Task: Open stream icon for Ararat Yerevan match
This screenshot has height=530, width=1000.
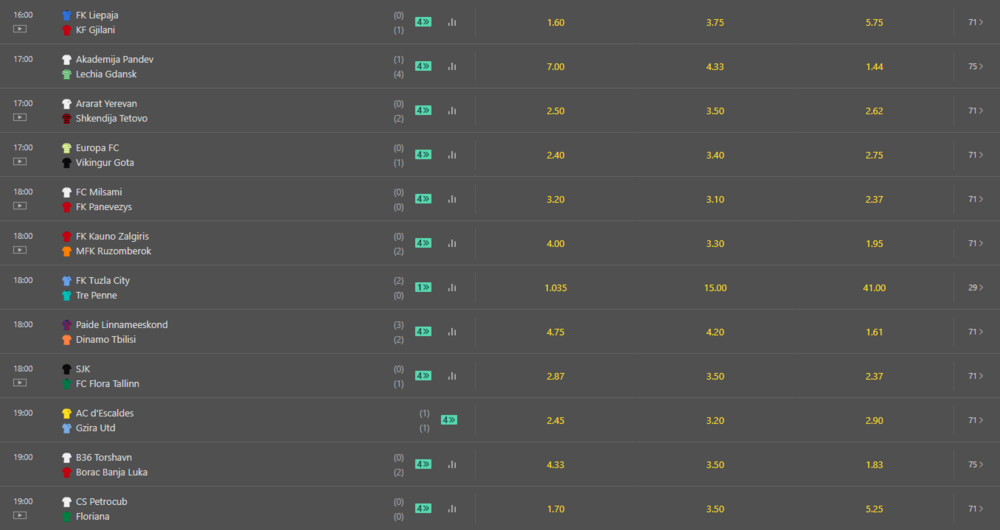Action: coord(20,117)
